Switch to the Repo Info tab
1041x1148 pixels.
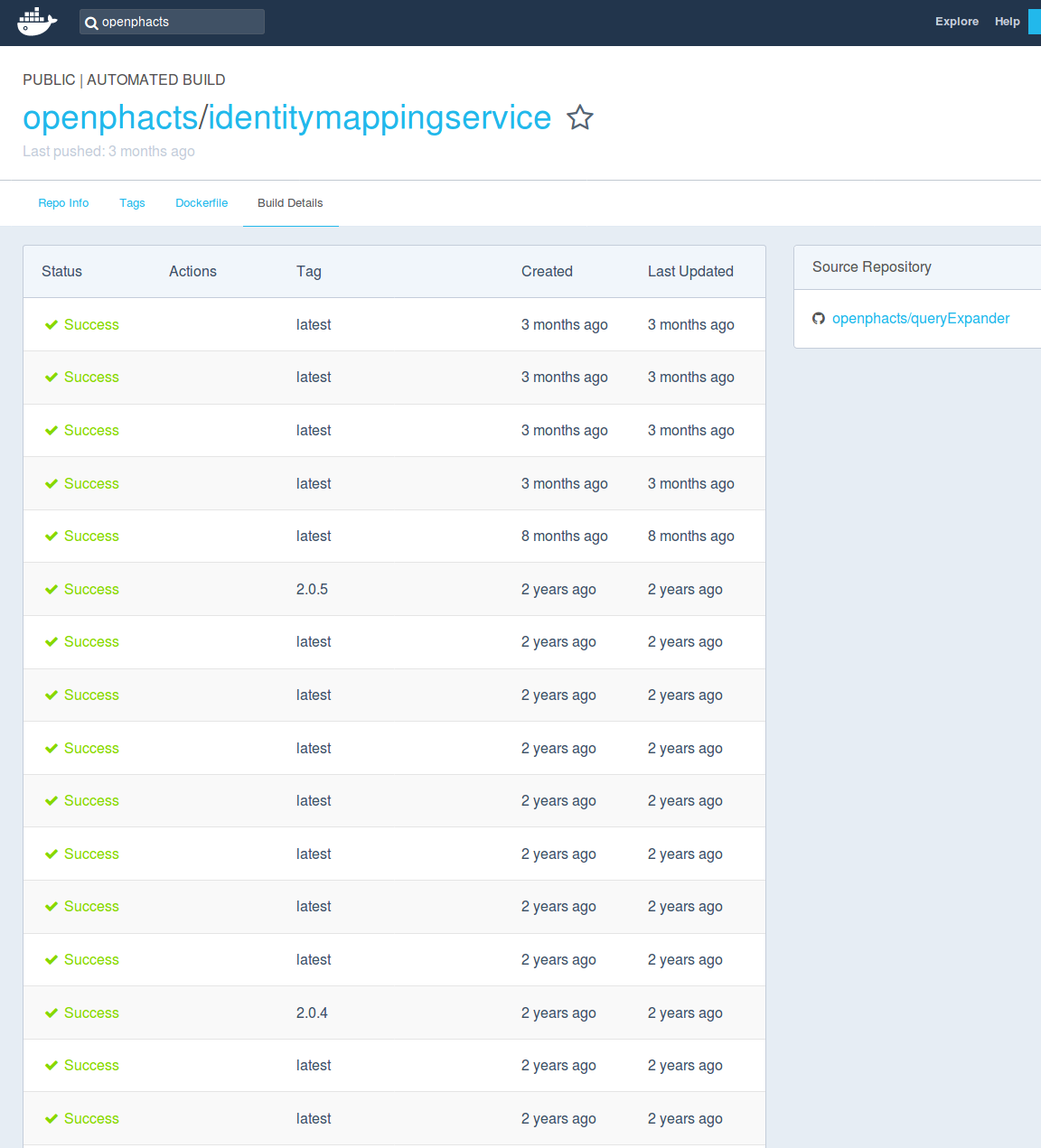[63, 203]
